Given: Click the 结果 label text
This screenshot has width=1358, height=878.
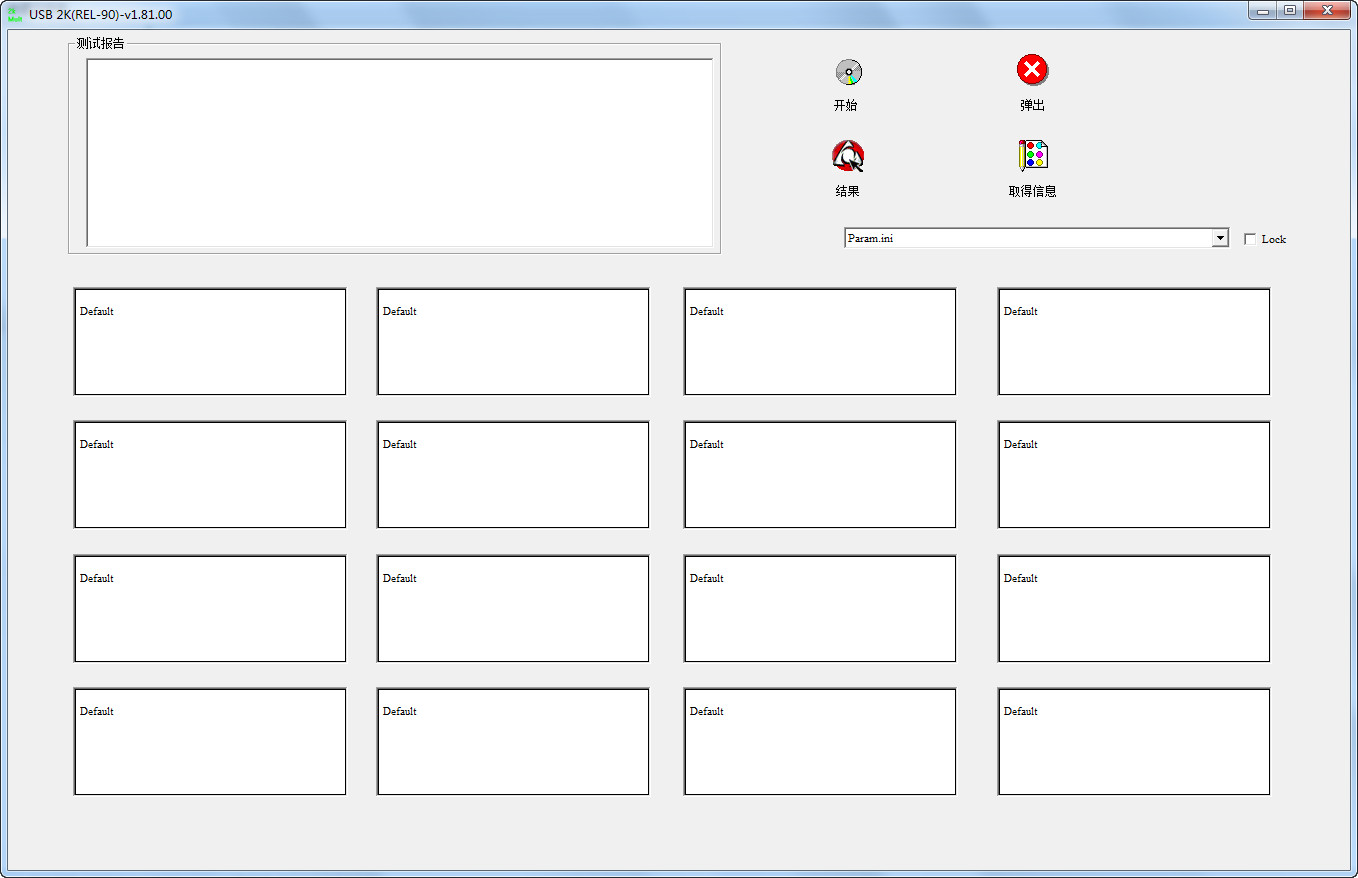Looking at the screenshot, I should coord(848,191).
